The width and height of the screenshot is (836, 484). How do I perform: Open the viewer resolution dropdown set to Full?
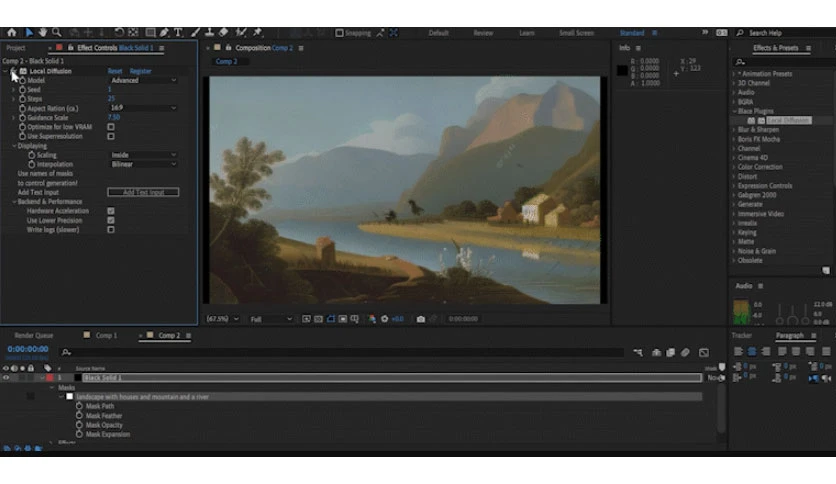point(271,319)
